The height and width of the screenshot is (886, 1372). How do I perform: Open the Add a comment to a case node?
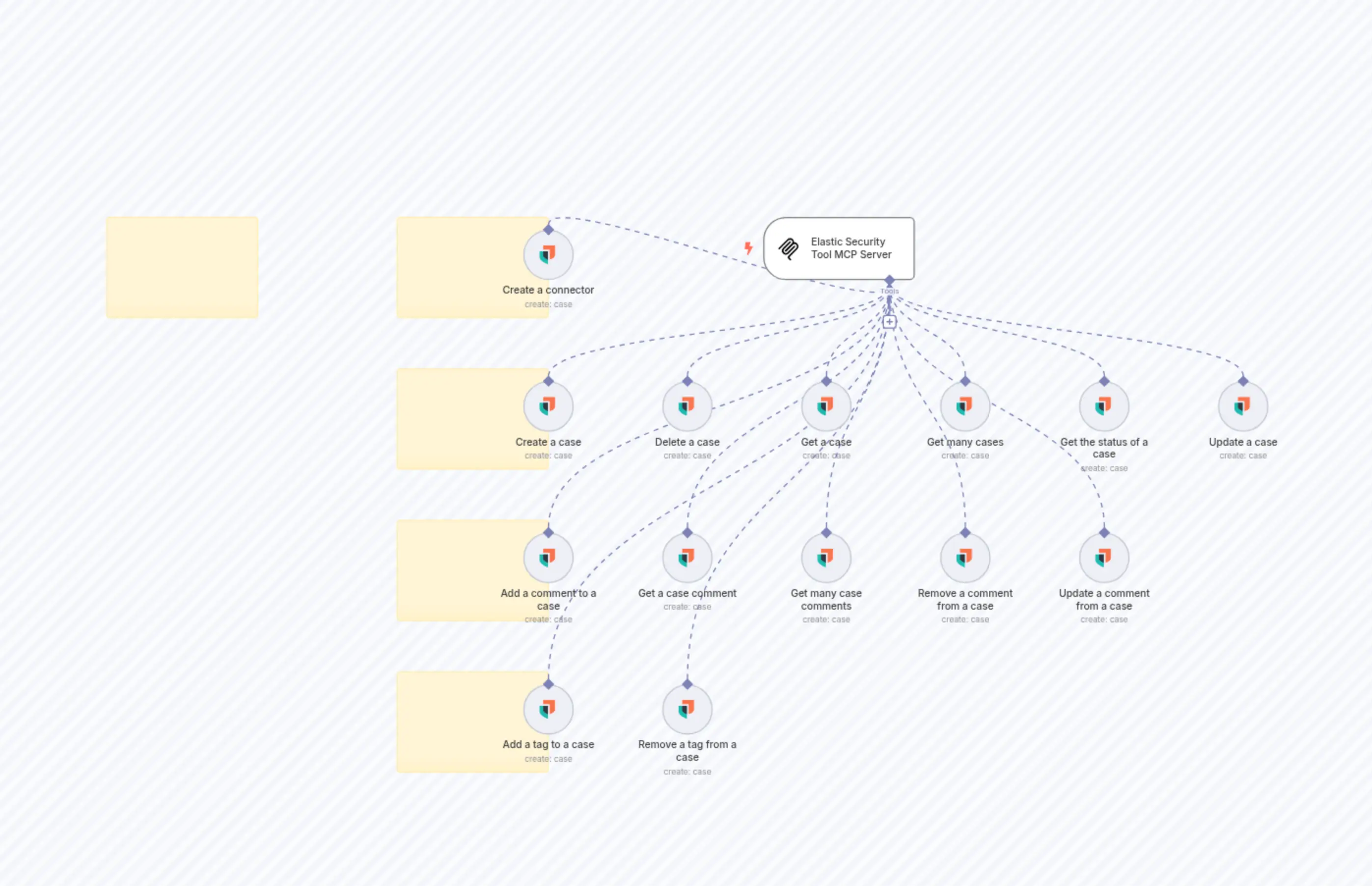point(549,557)
